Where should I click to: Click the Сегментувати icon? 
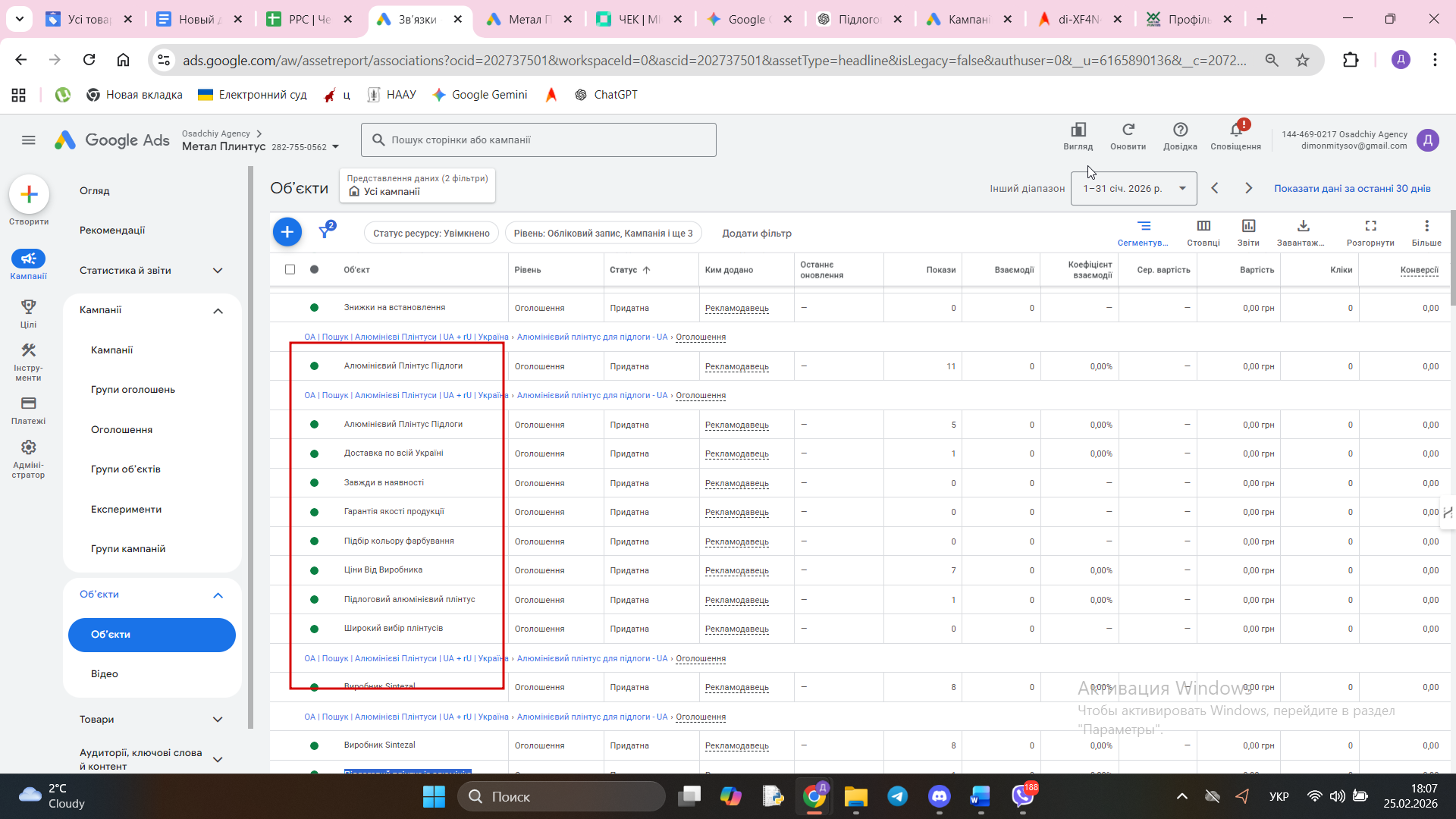(x=1144, y=227)
